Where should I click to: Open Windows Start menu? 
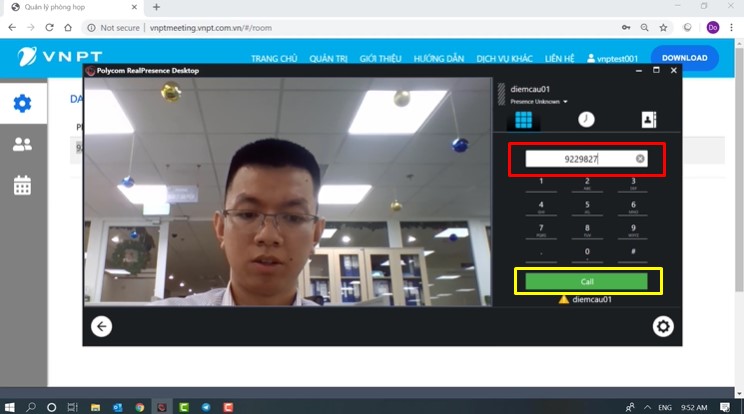(9, 407)
